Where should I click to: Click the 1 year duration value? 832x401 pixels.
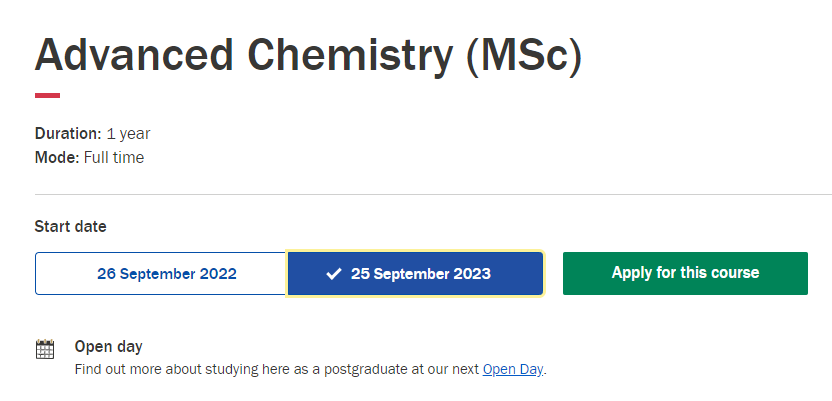click(128, 133)
